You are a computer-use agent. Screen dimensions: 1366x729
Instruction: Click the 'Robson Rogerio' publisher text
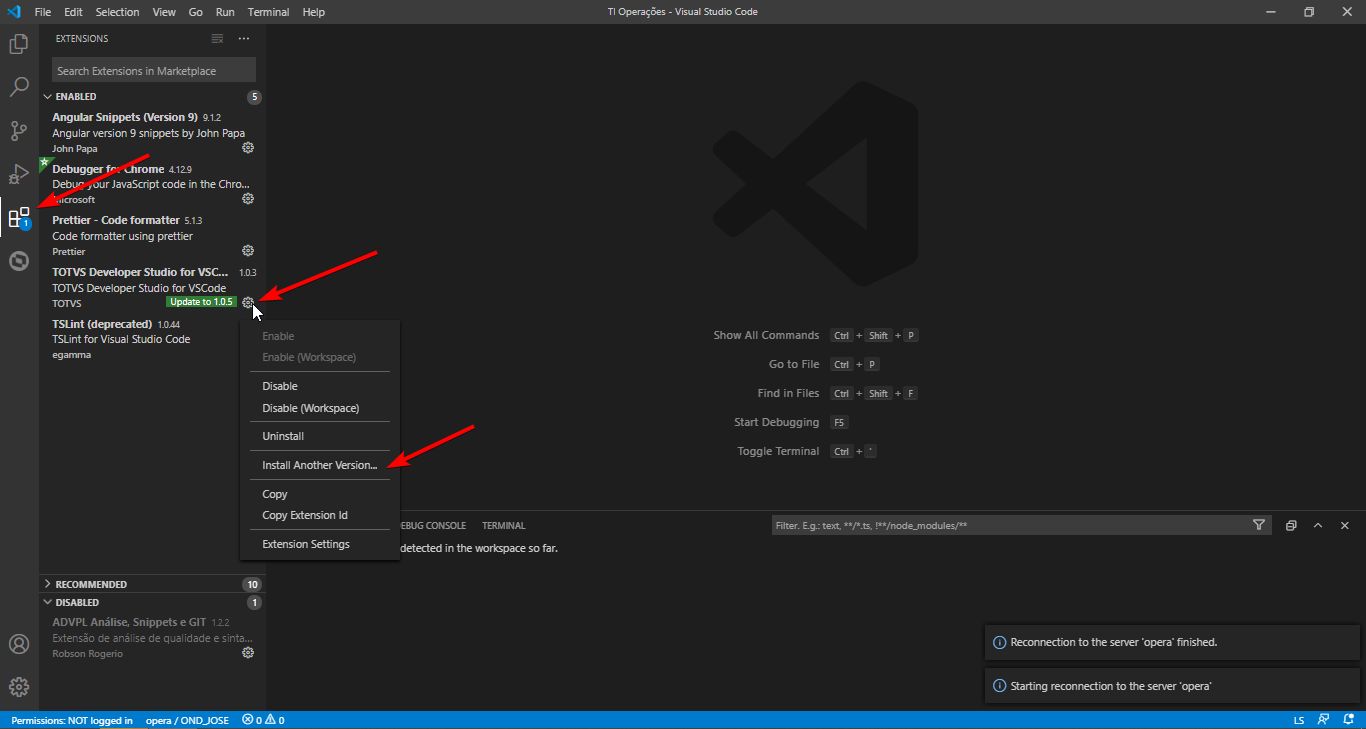click(x=88, y=653)
